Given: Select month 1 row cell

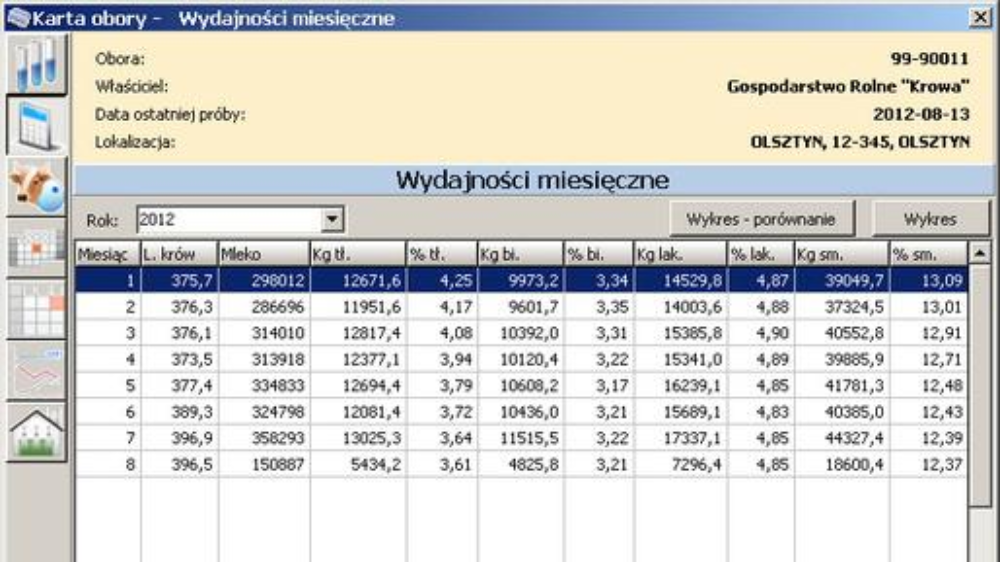Looking at the screenshot, I should click(108, 281).
